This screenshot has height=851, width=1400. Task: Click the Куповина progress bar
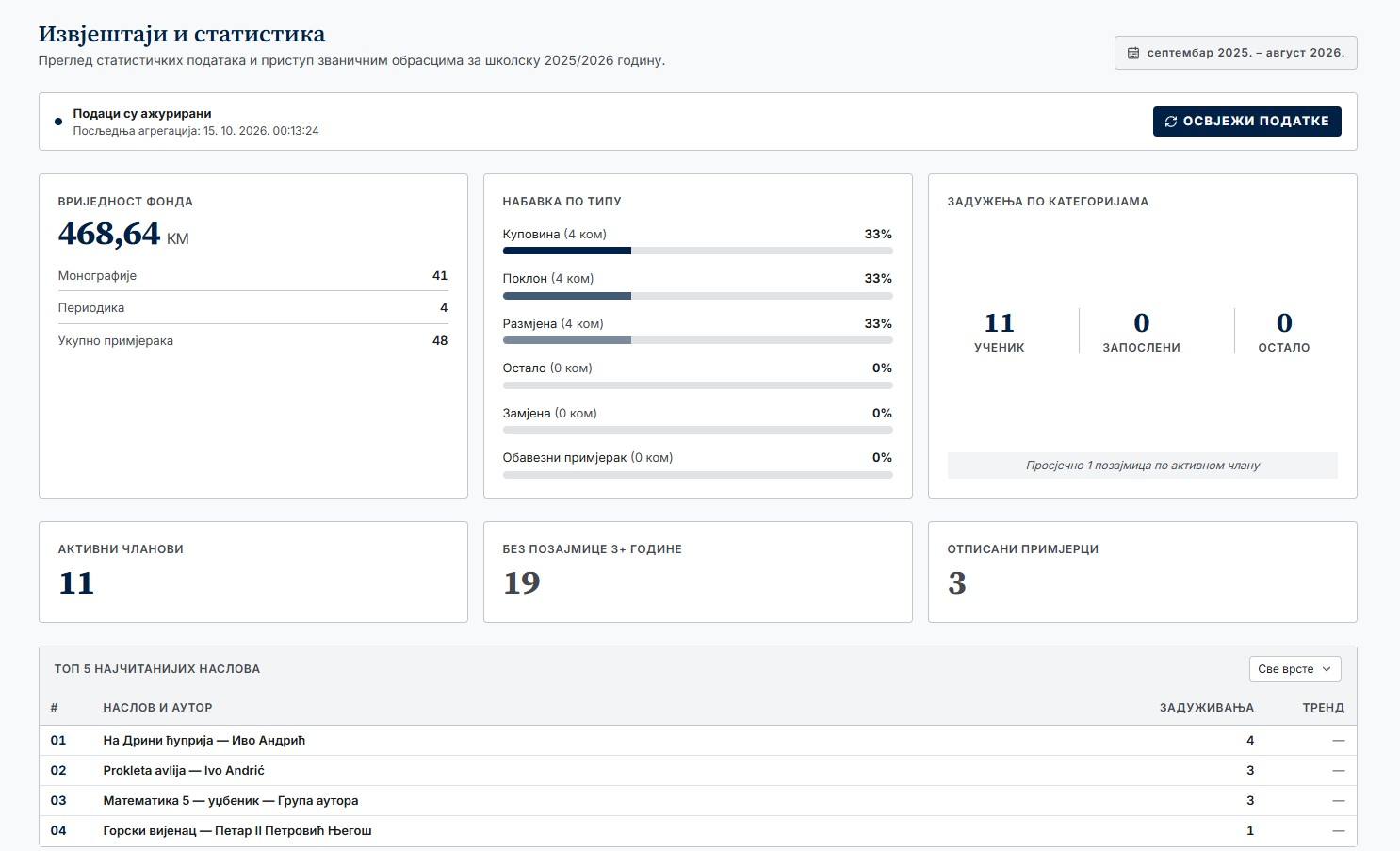[697, 251]
